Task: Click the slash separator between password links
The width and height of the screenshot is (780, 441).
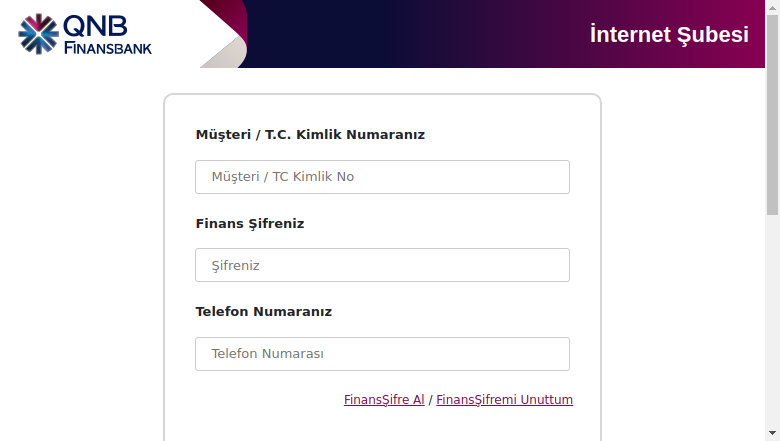Action: (x=430, y=400)
